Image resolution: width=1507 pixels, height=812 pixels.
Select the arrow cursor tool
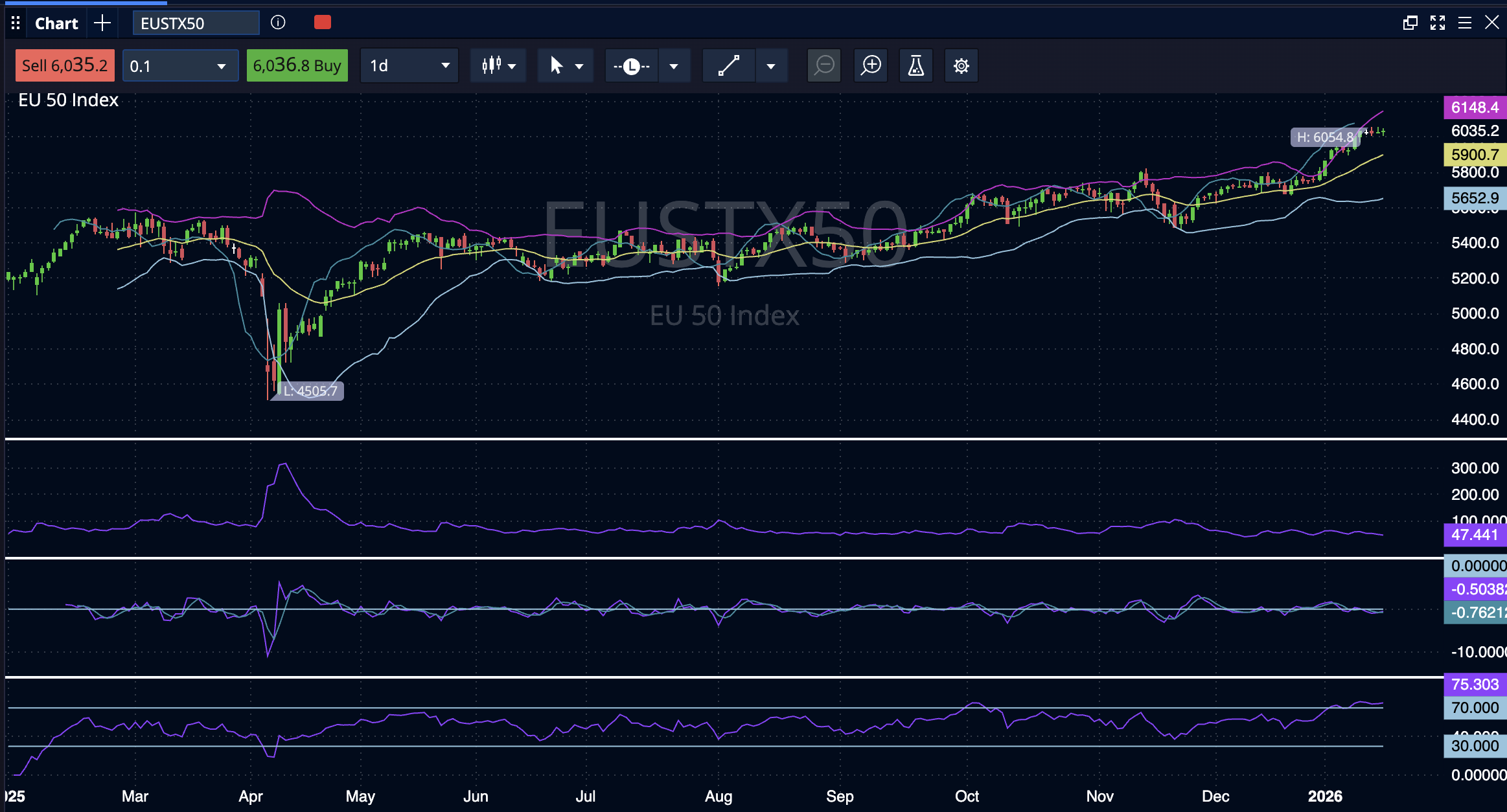tap(557, 65)
